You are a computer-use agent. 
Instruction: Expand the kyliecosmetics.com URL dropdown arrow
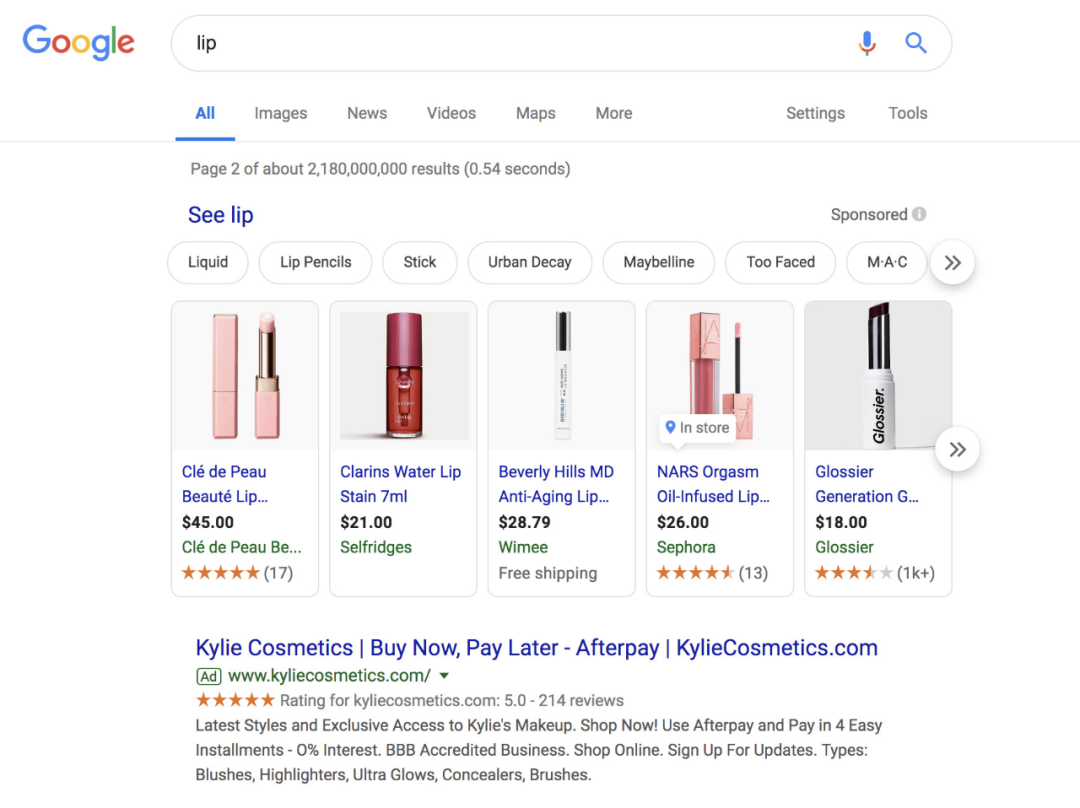445,675
